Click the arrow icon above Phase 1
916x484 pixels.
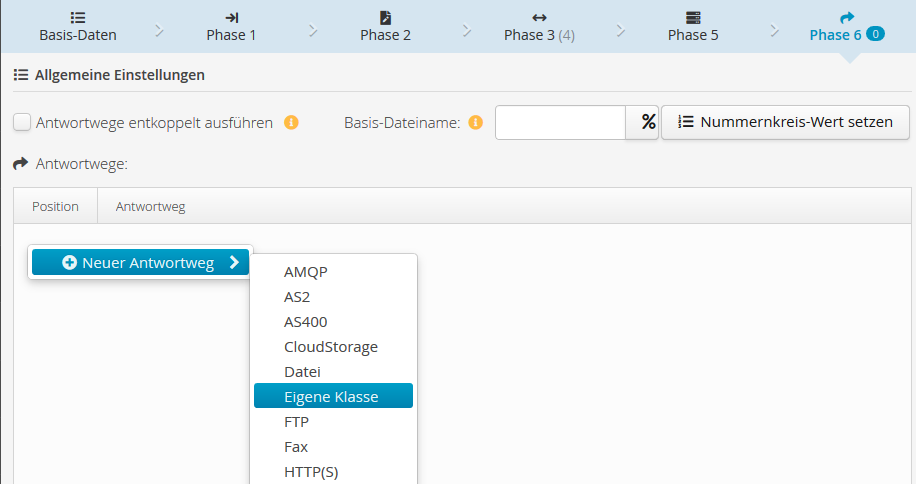pyautogui.click(x=231, y=18)
